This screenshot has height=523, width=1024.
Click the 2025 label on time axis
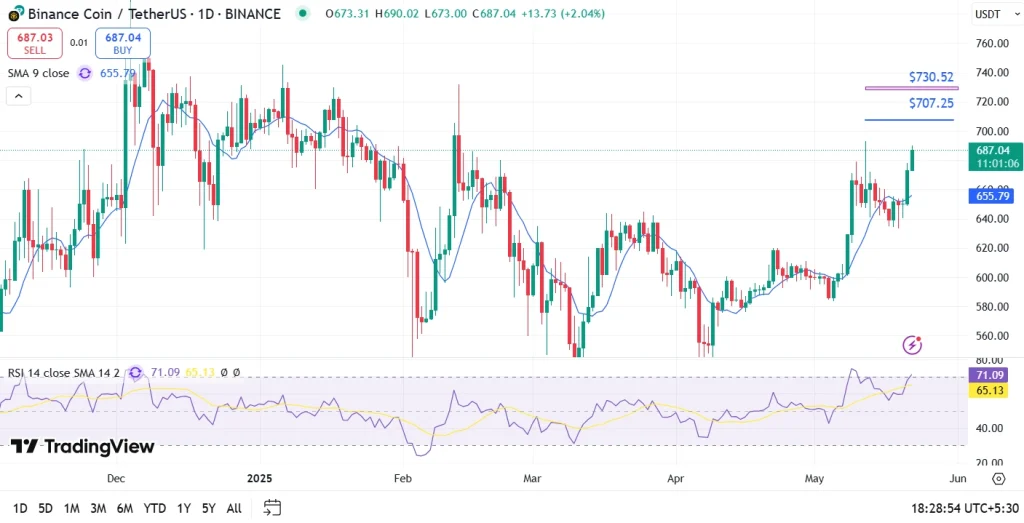[x=259, y=479]
